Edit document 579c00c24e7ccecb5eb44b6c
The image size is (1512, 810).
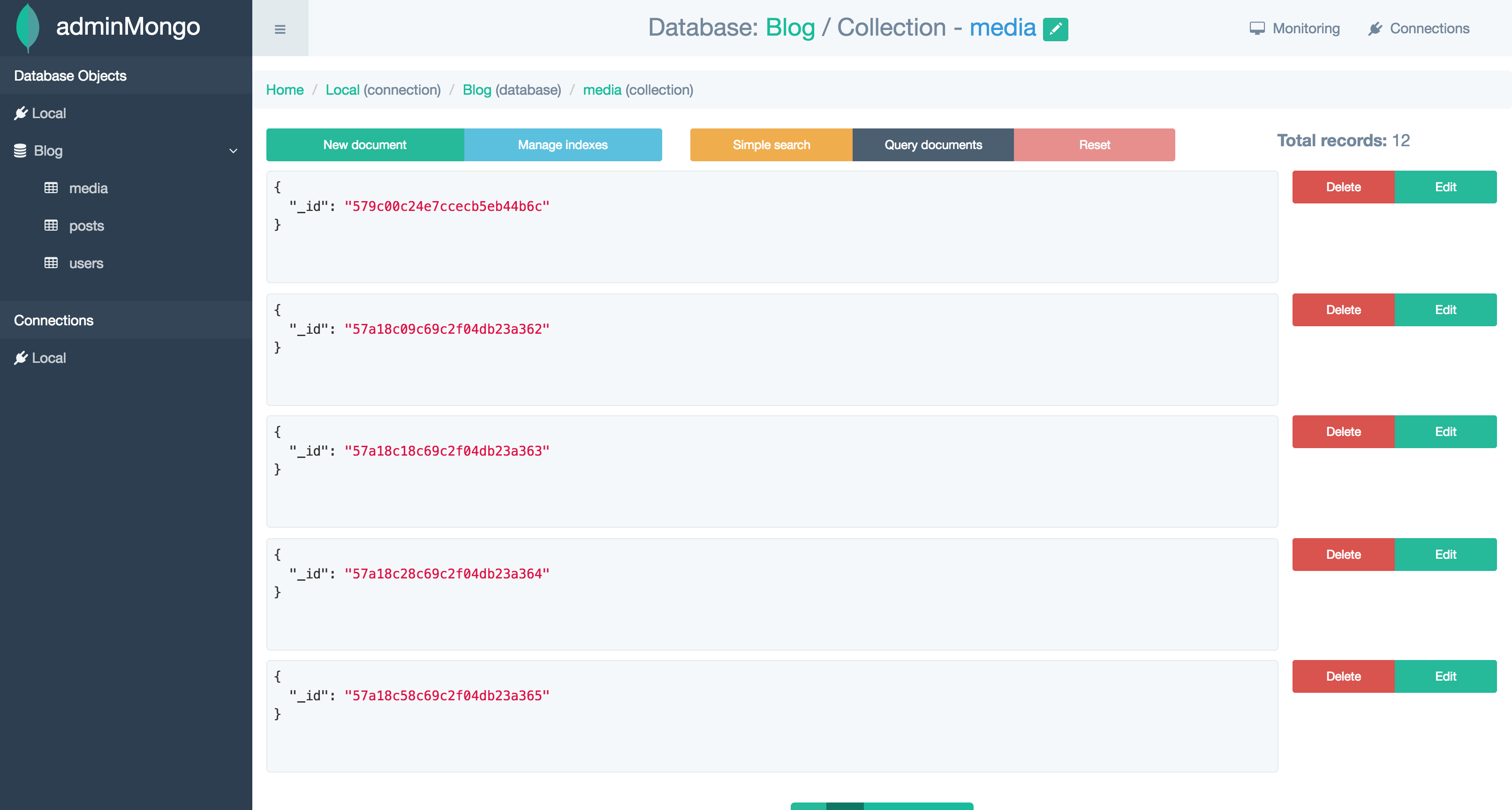(1446, 187)
